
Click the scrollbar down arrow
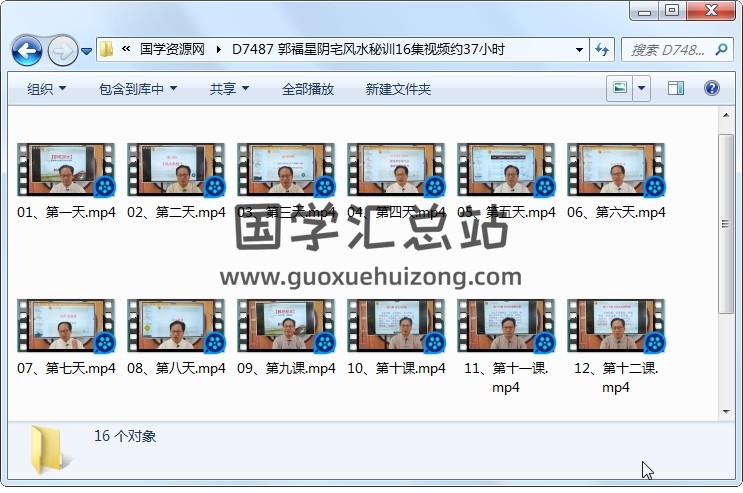pos(726,411)
